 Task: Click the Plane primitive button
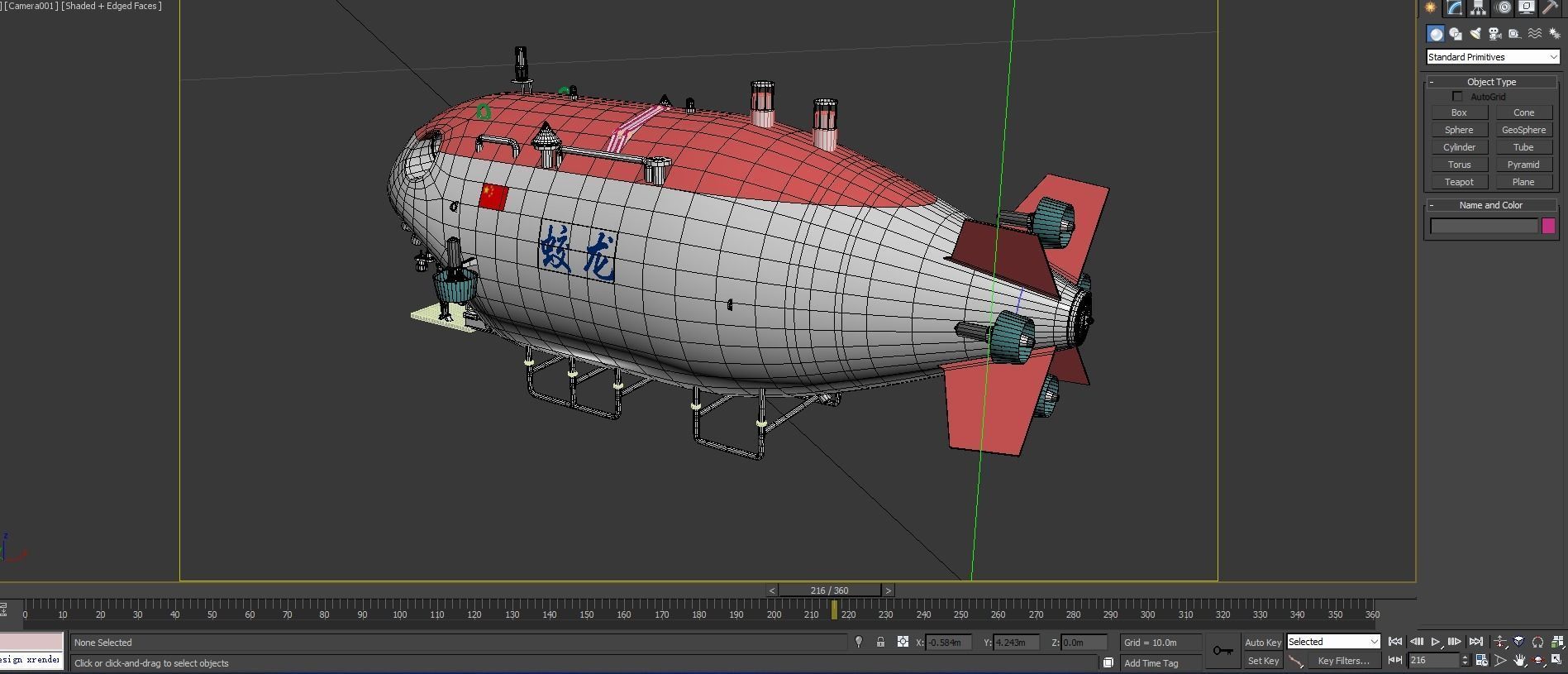point(1523,182)
